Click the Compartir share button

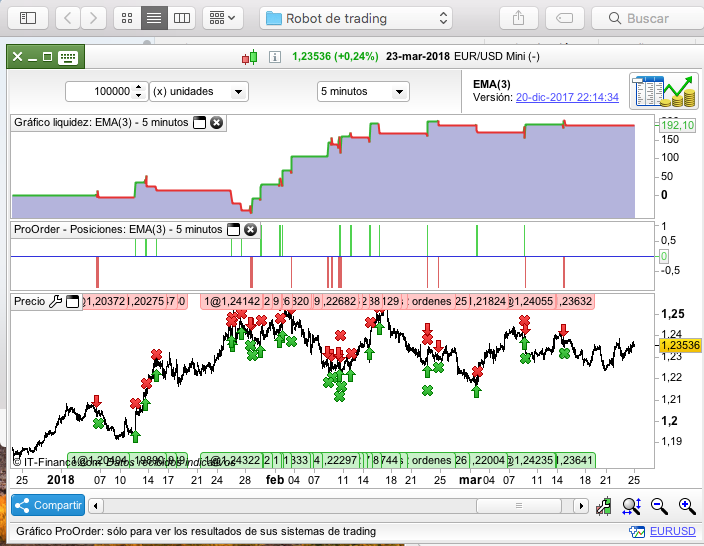pyautogui.click(x=47, y=506)
